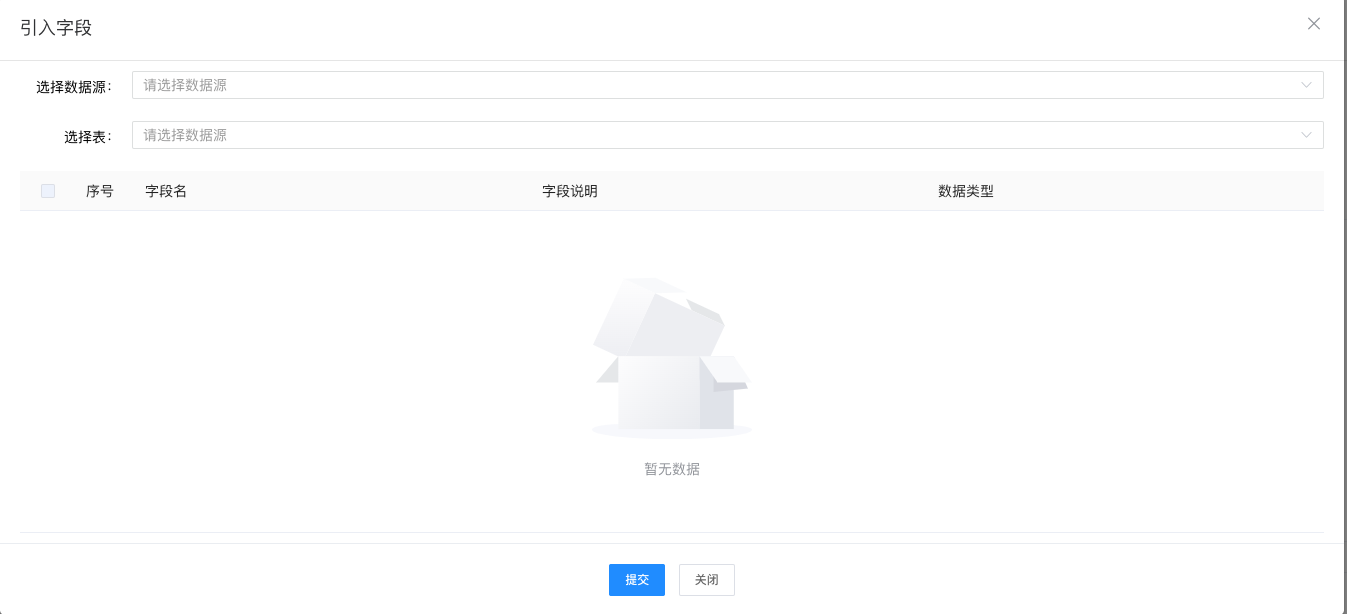Click the 选择表 label
1347x614 pixels.
[x=89, y=137]
